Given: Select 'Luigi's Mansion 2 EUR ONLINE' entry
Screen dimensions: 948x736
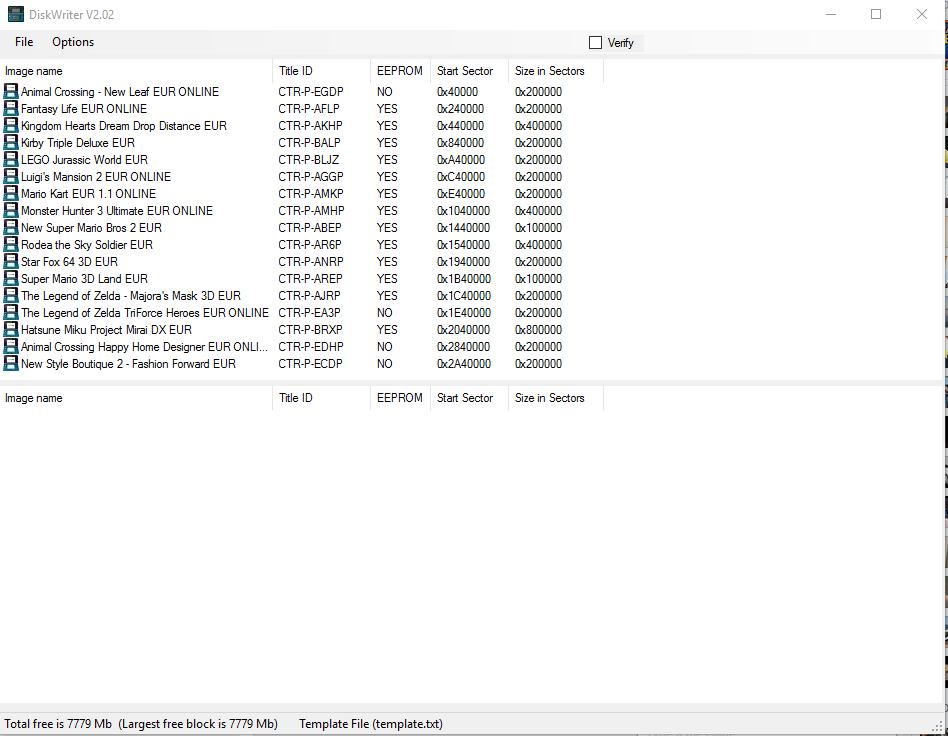Looking at the screenshot, I should pos(96,176).
